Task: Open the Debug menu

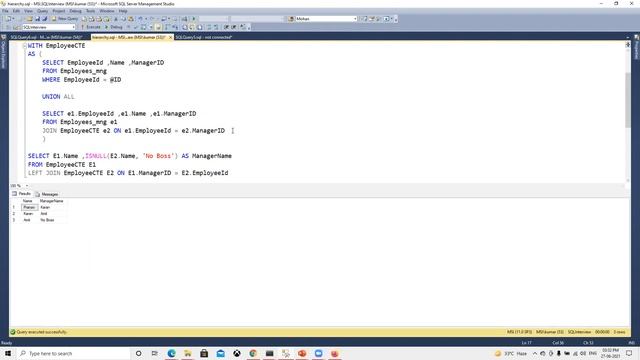Action: (76, 11)
